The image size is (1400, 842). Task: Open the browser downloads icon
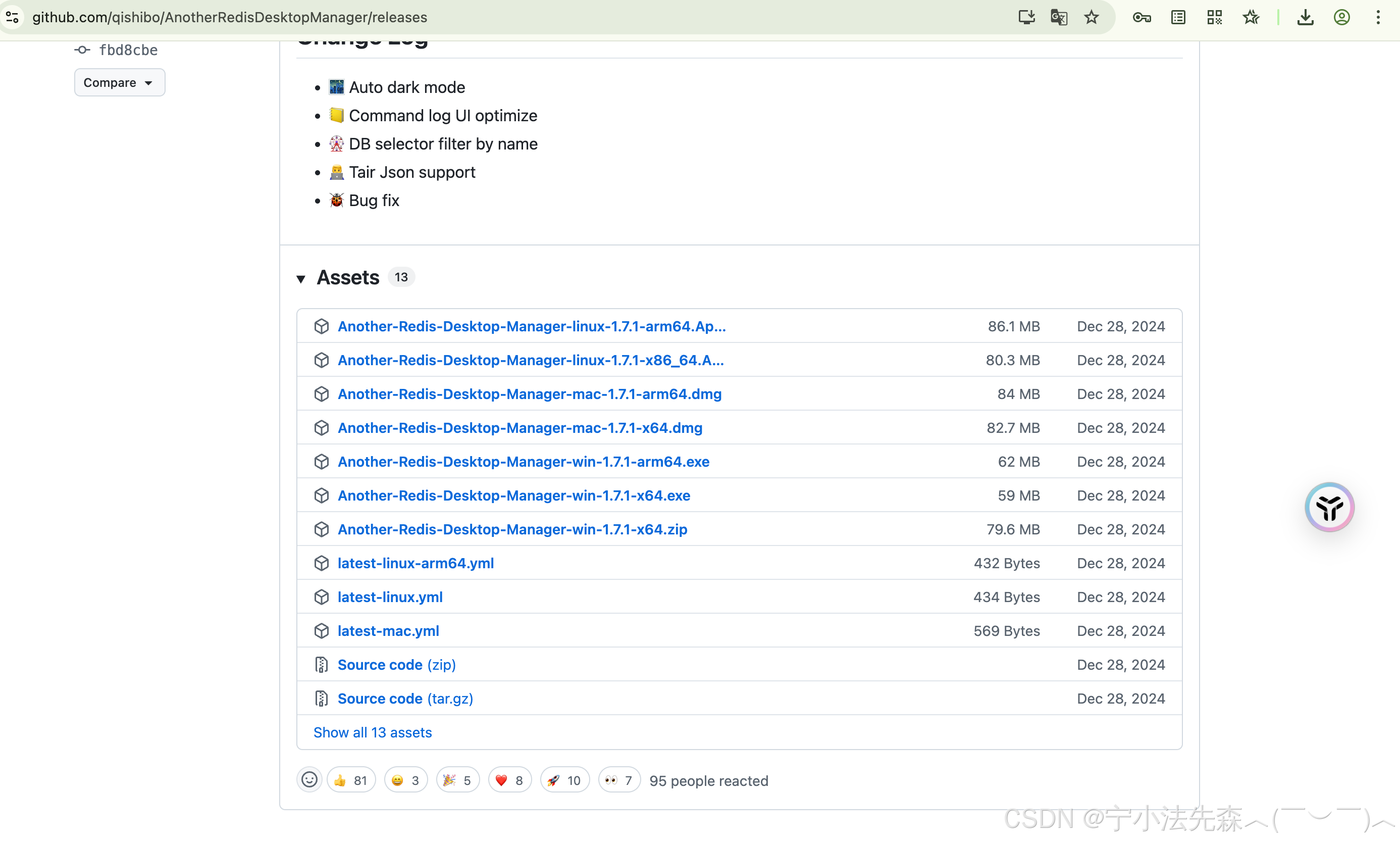pyautogui.click(x=1306, y=17)
